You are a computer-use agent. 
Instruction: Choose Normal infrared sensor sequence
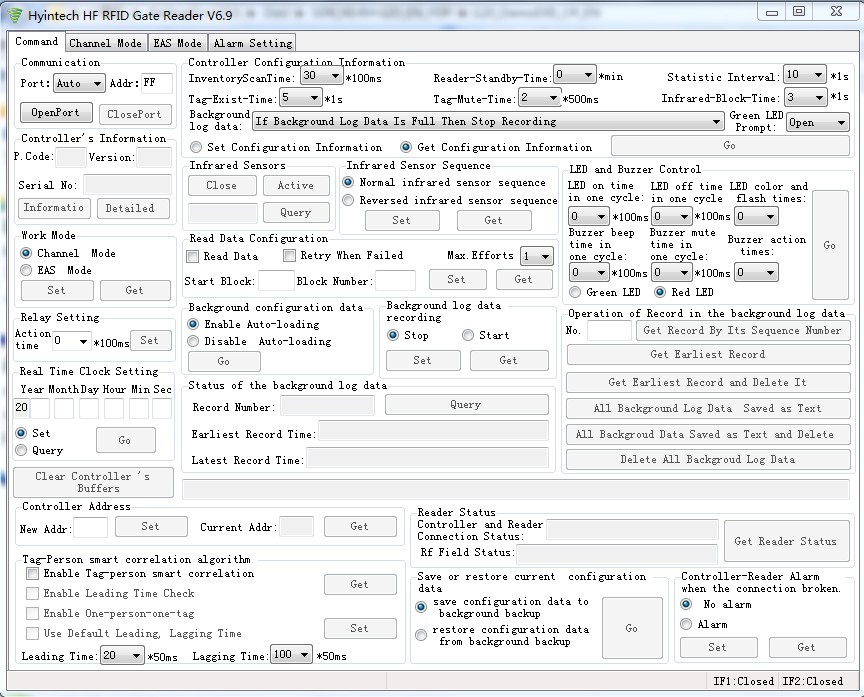444,182
